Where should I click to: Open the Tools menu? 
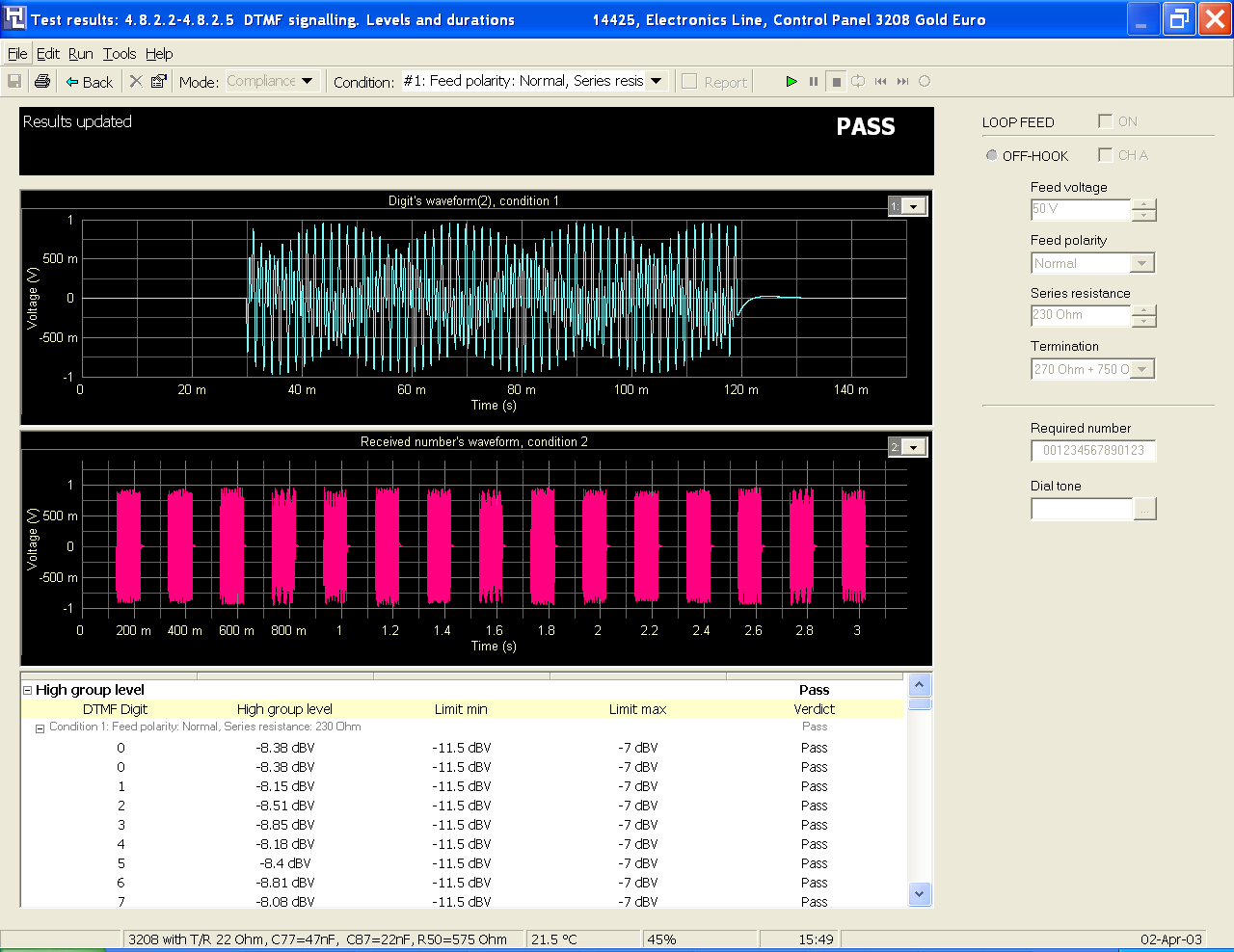(x=120, y=54)
